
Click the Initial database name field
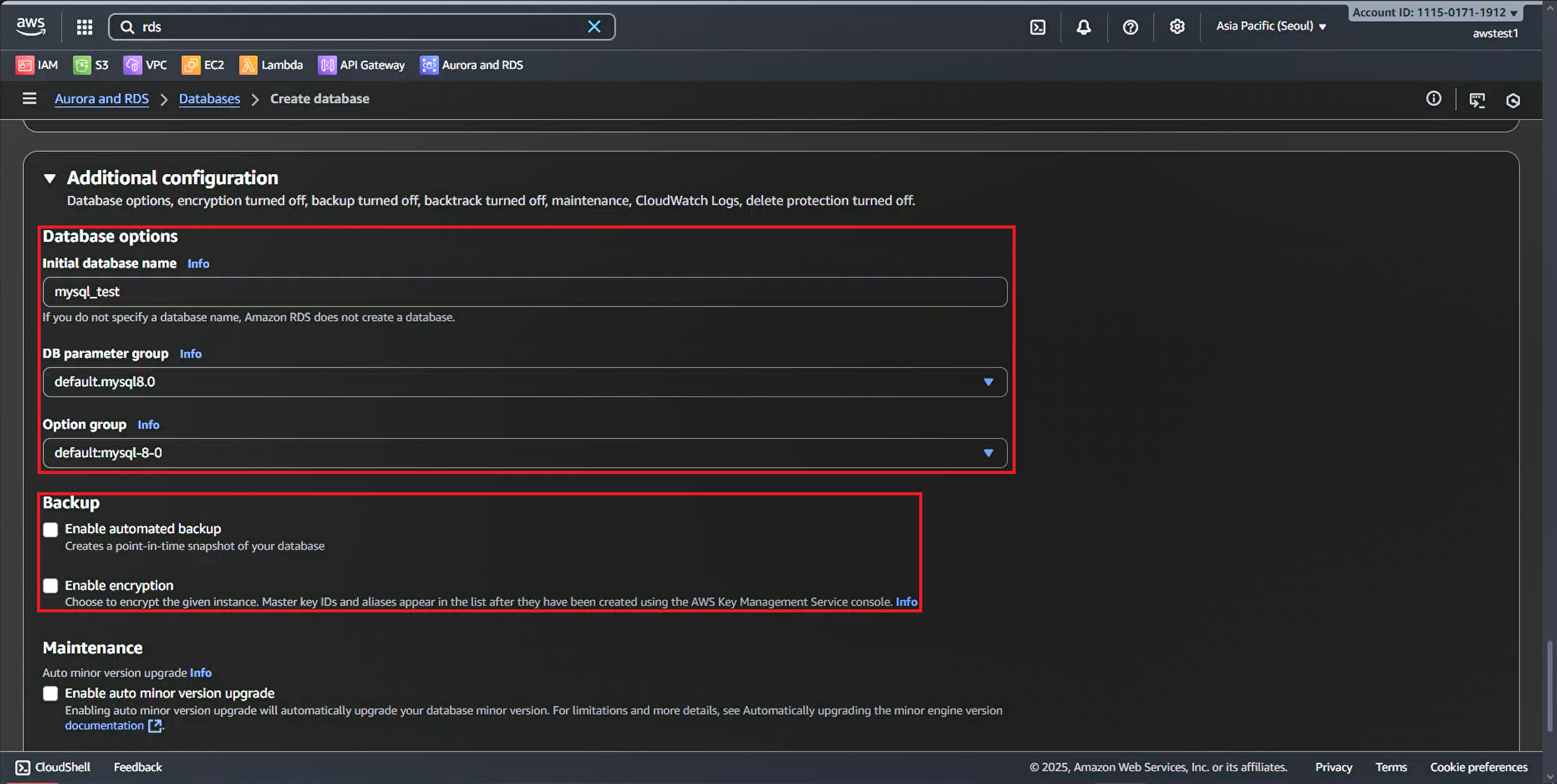524,292
